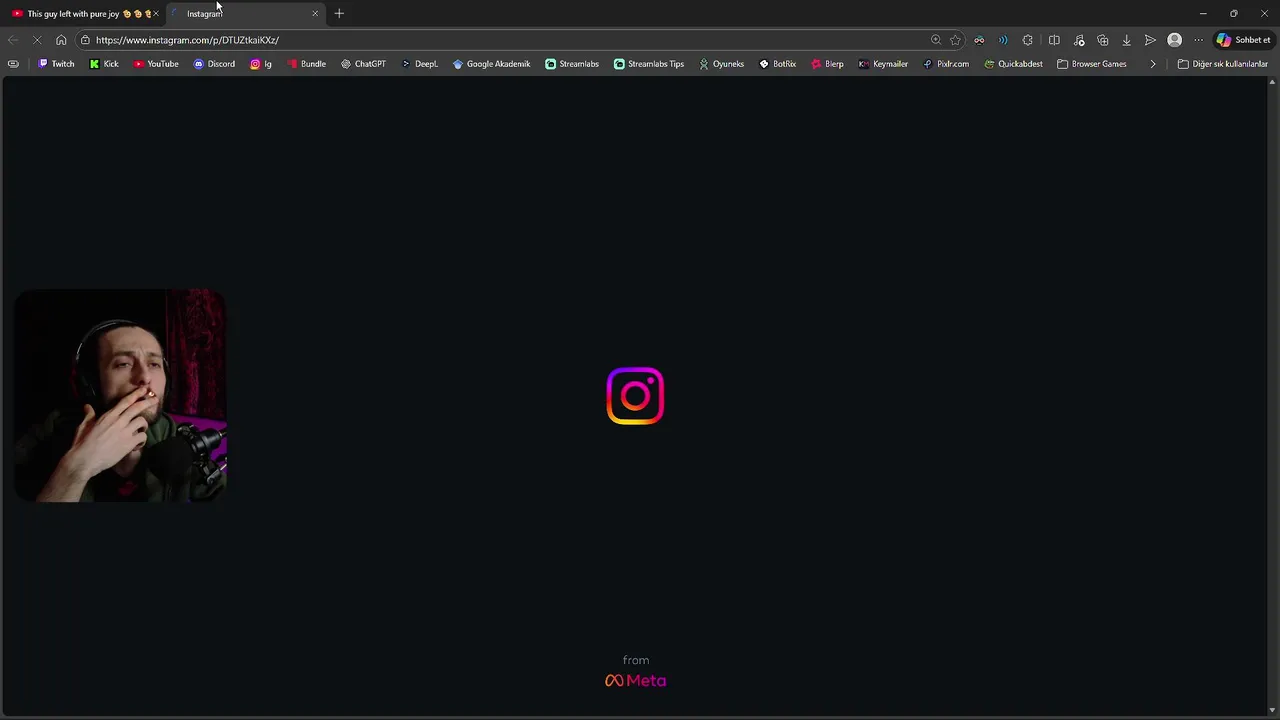Image resolution: width=1280 pixels, height=720 pixels.
Task: Open the YouTube bookmark
Action: [156, 64]
